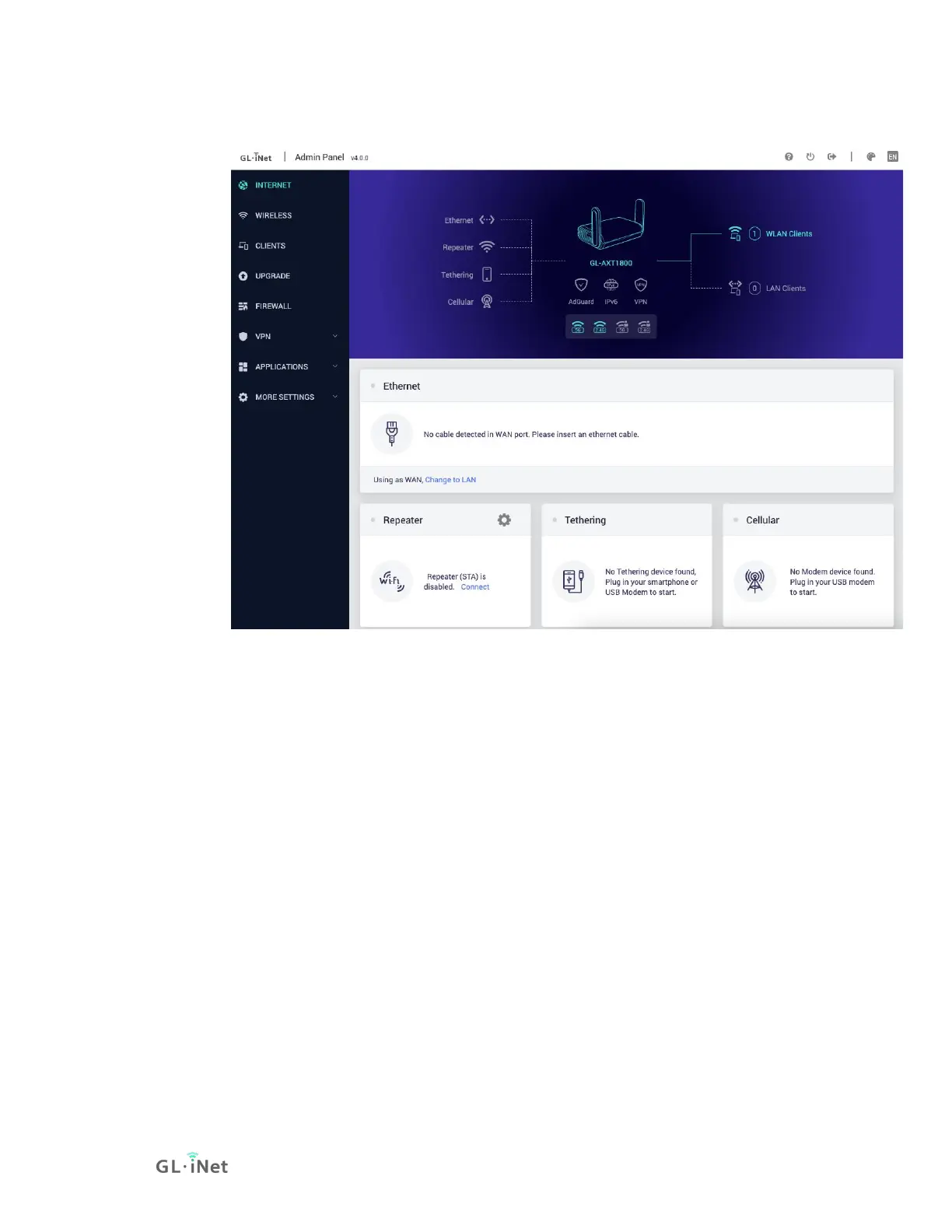This screenshot has height=1232, width=952.
Task: Click the UPGRADE arrow sidebar icon
Action: coord(243,276)
